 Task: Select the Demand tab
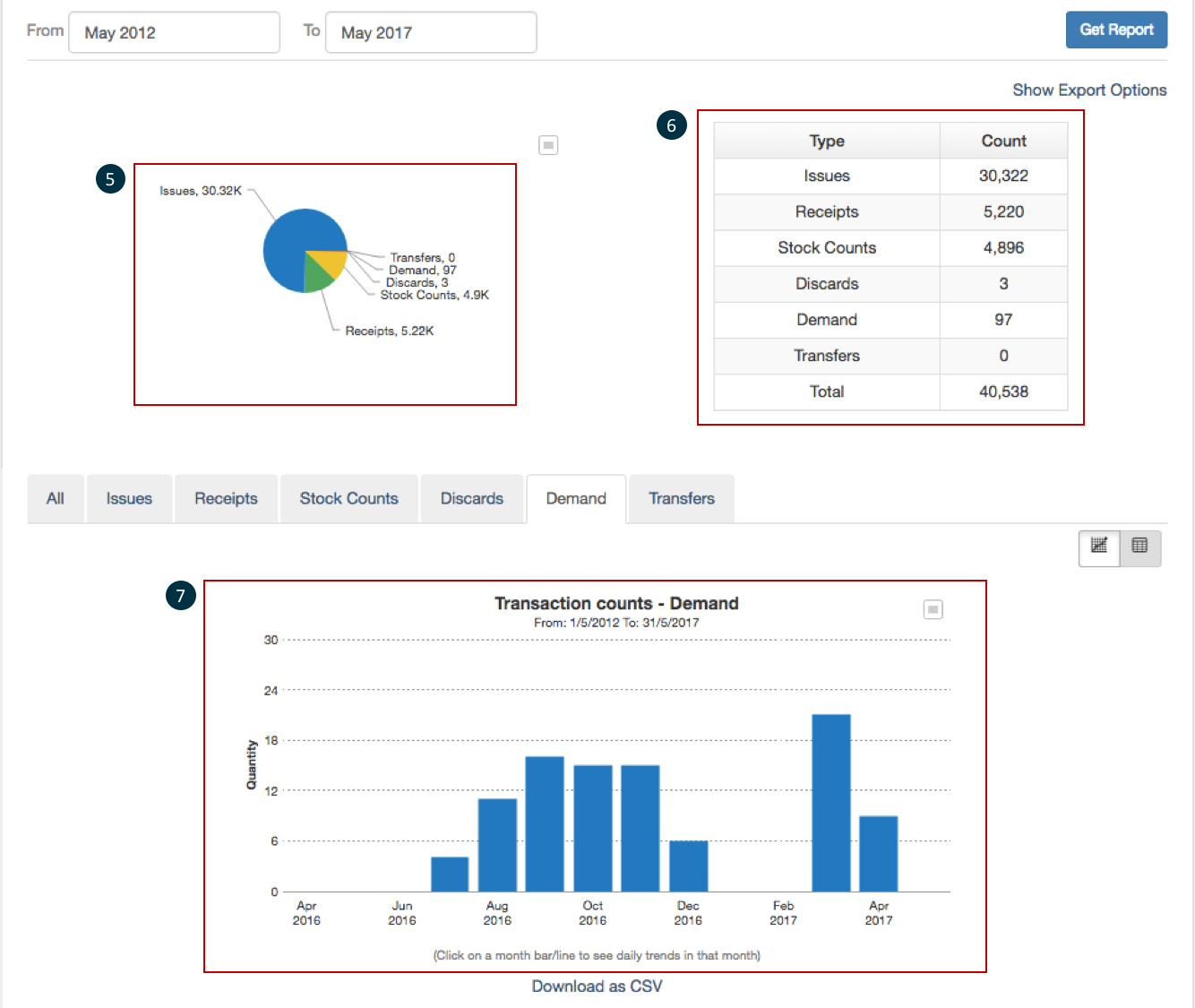(576, 498)
